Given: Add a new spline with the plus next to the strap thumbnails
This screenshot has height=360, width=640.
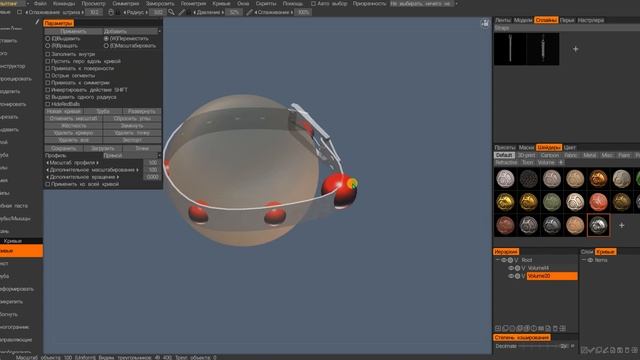Looking at the screenshot, I should (576, 49).
